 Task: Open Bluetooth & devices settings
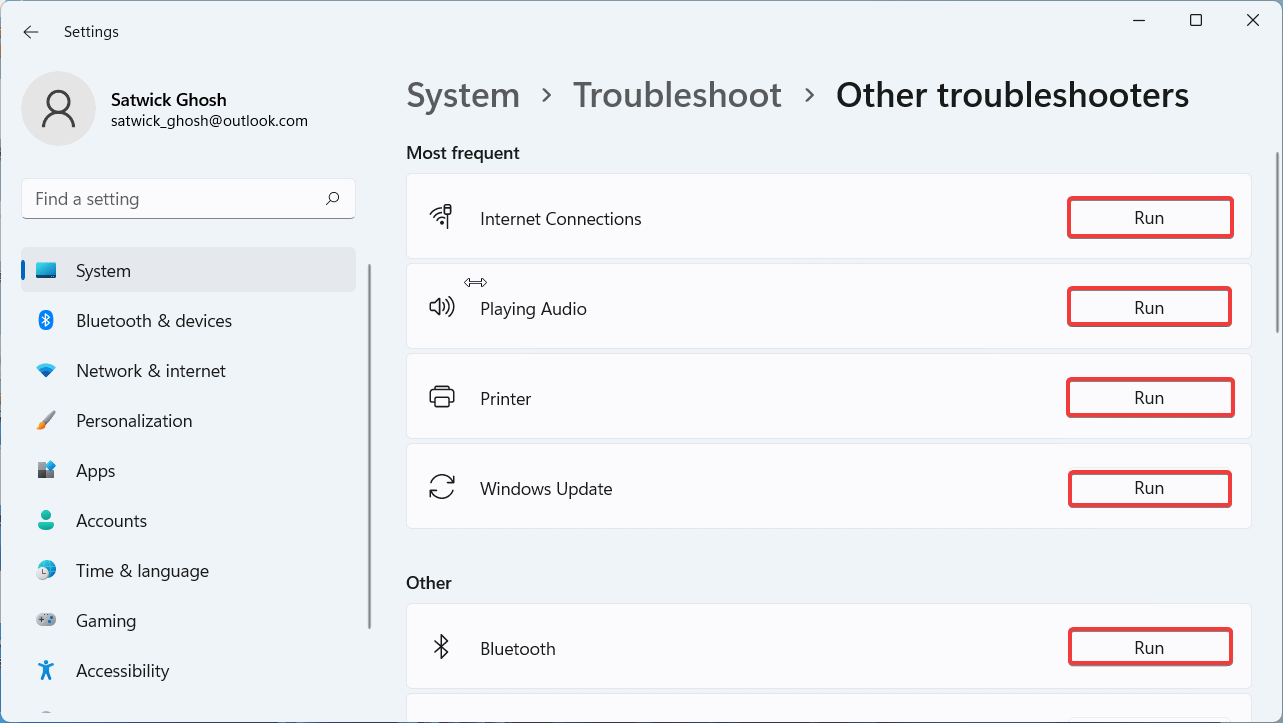pyautogui.click(x=188, y=321)
